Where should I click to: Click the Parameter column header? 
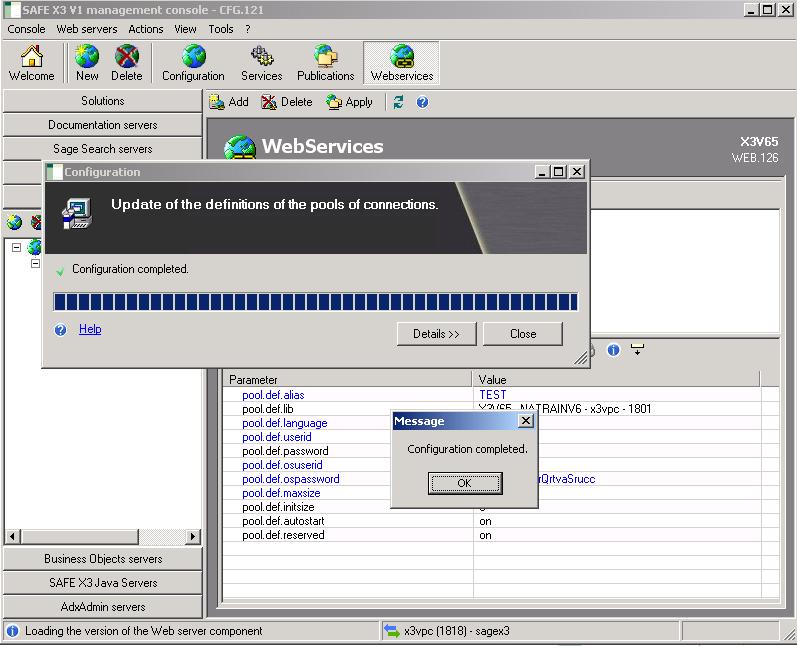coord(348,380)
